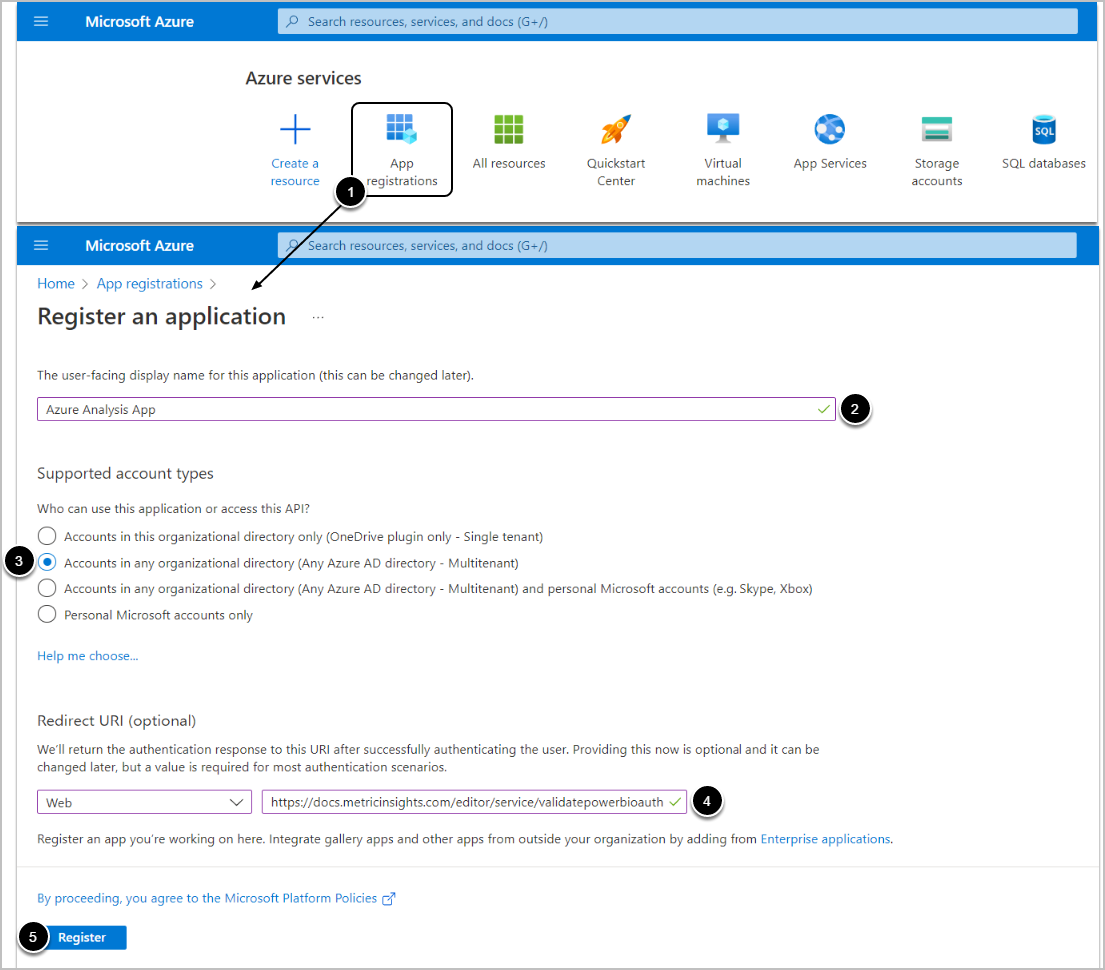Open Microsoft Platform Policies link

click(206, 898)
